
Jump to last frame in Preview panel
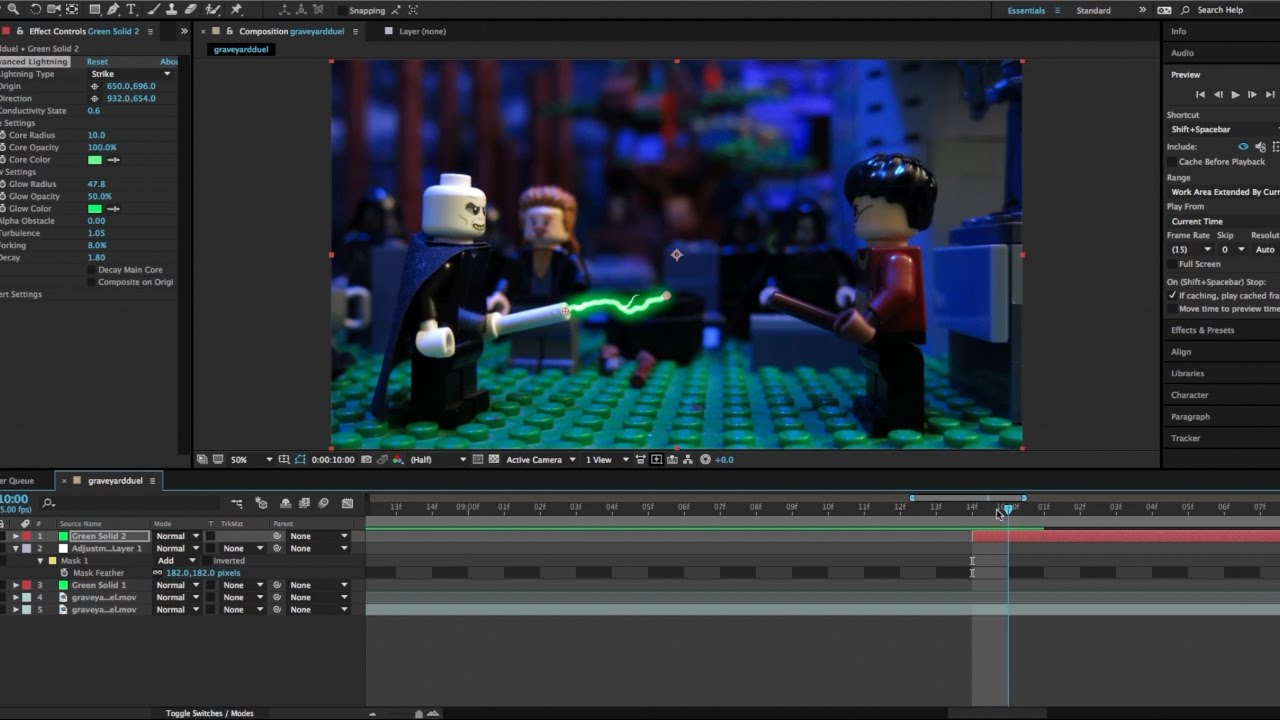tap(1270, 95)
